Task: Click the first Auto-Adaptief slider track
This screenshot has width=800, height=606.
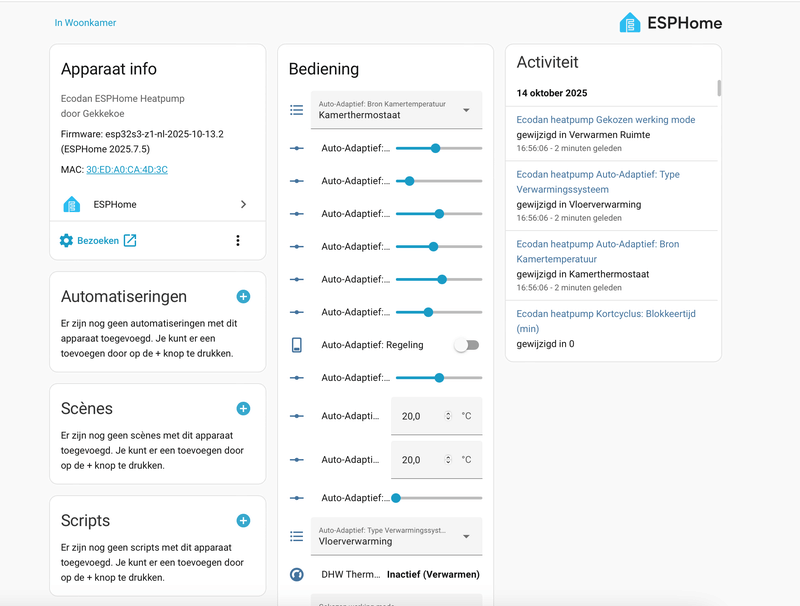Action: [439, 148]
